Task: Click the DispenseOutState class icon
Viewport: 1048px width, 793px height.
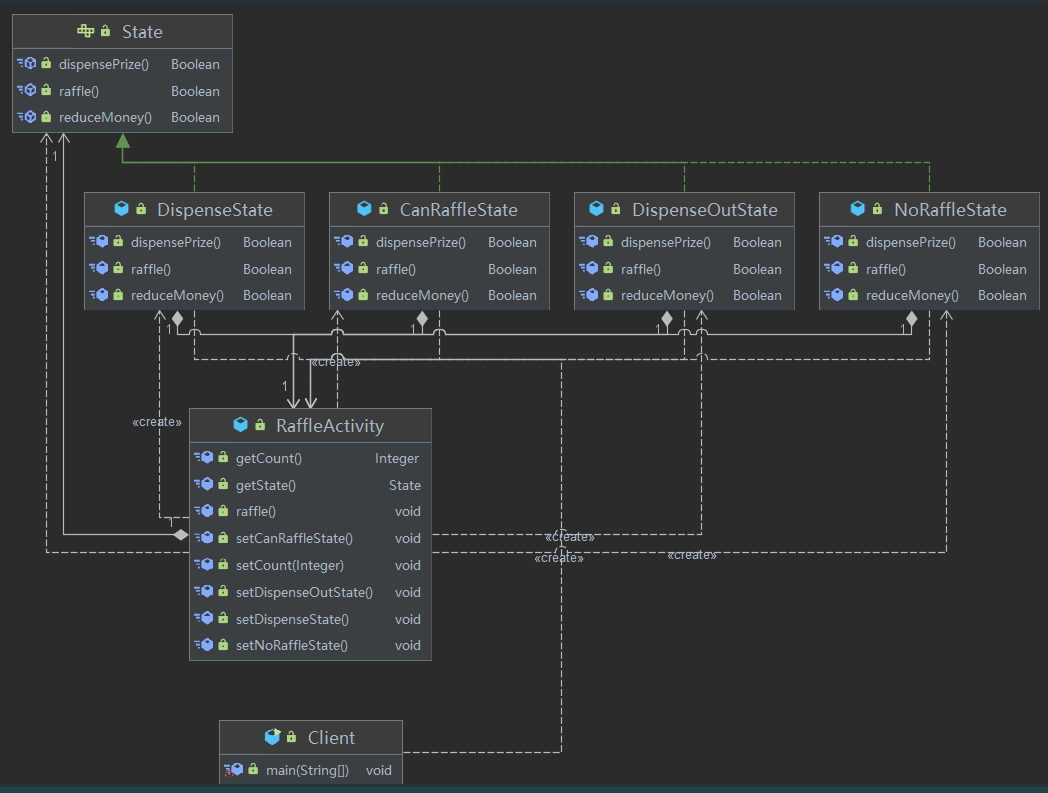Action: click(597, 209)
